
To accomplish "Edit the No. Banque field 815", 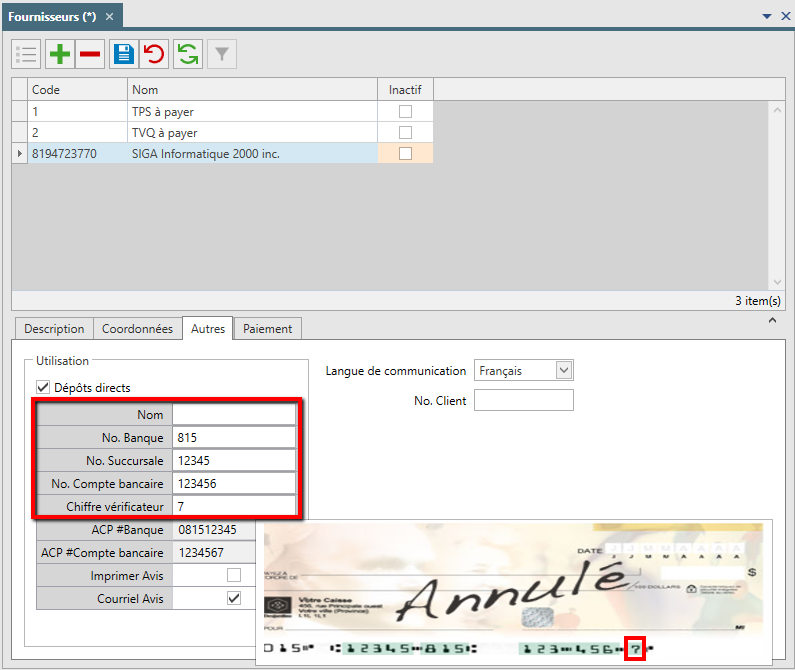I will click(234, 437).
